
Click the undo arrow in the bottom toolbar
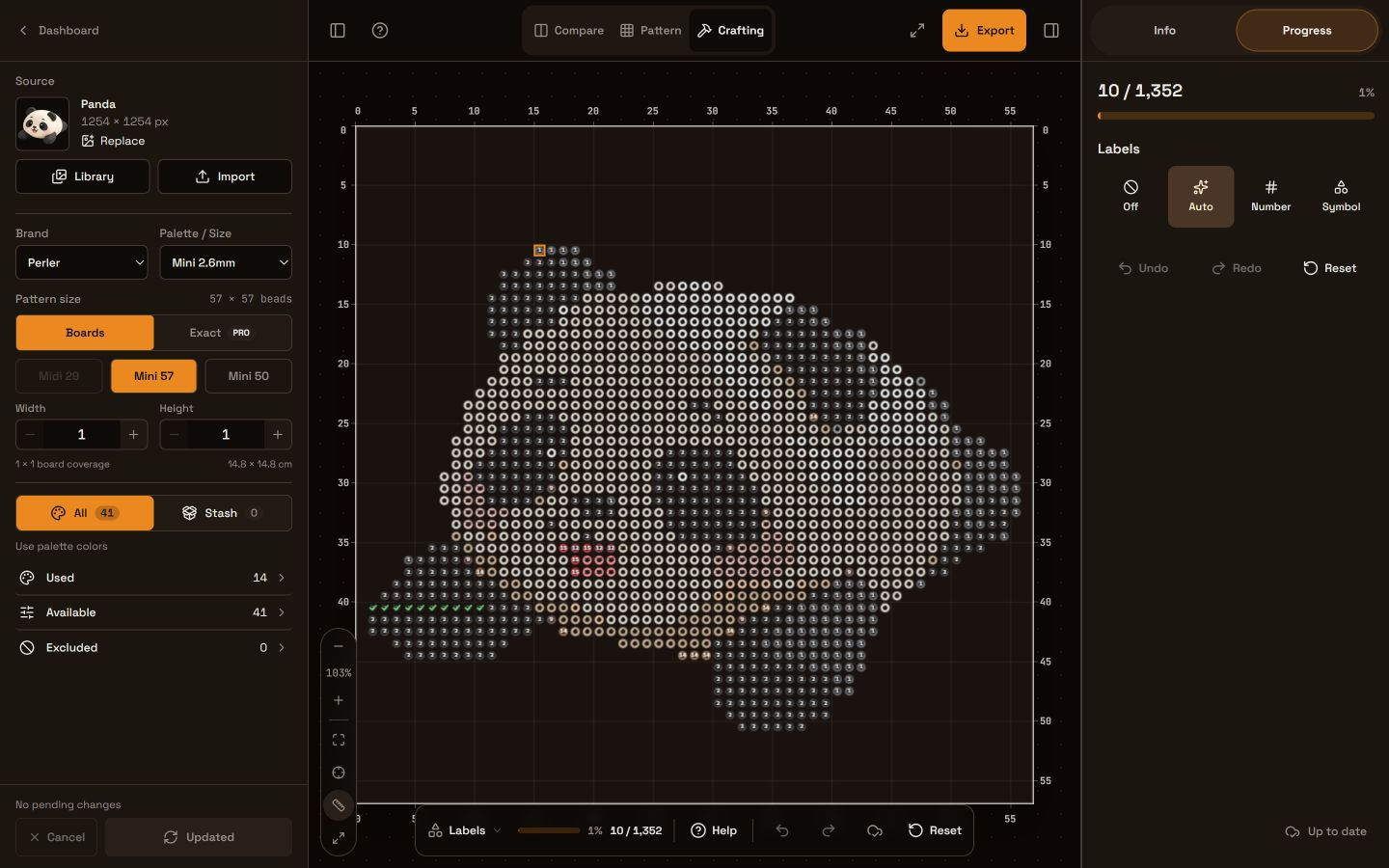pos(782,830)
